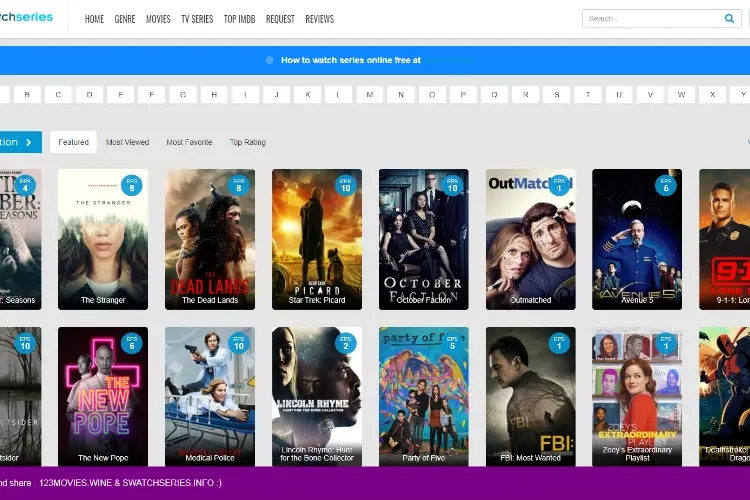Click the search magnifier icon
Image resolution: width=750 pixels, height=500 pixels.
pos(729,19)
